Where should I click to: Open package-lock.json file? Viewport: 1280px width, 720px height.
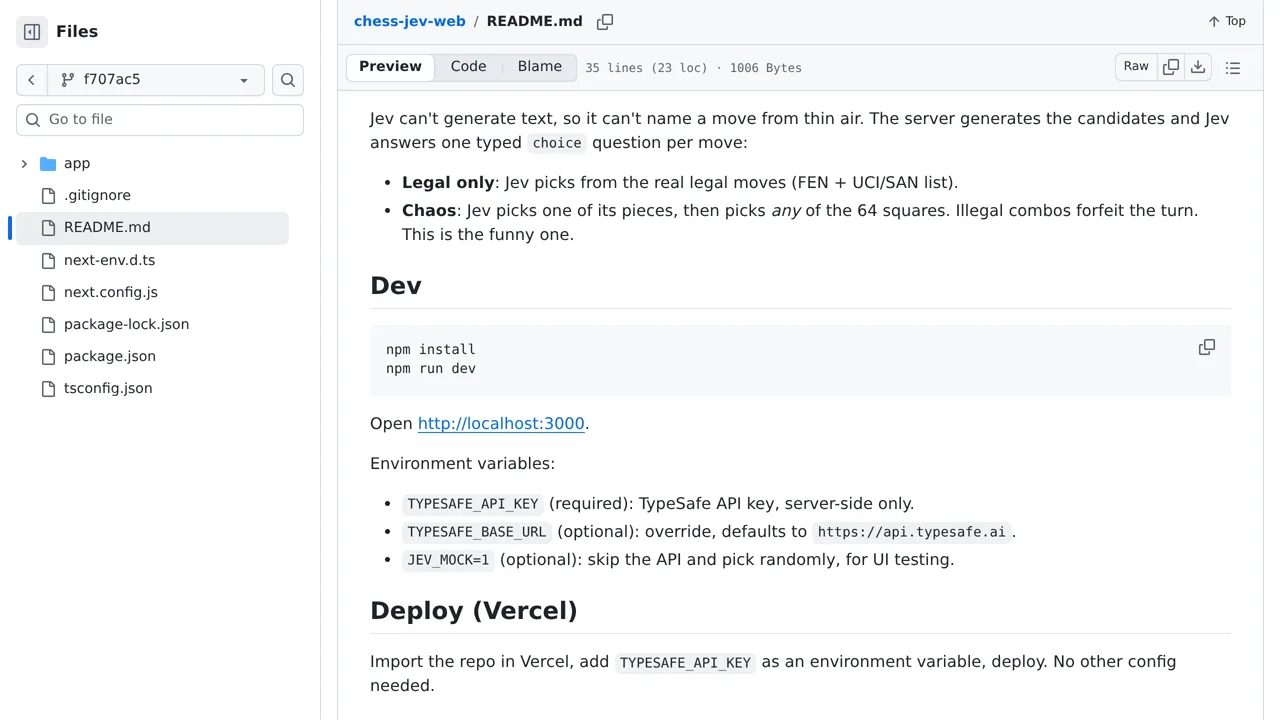tap(126, 324)
